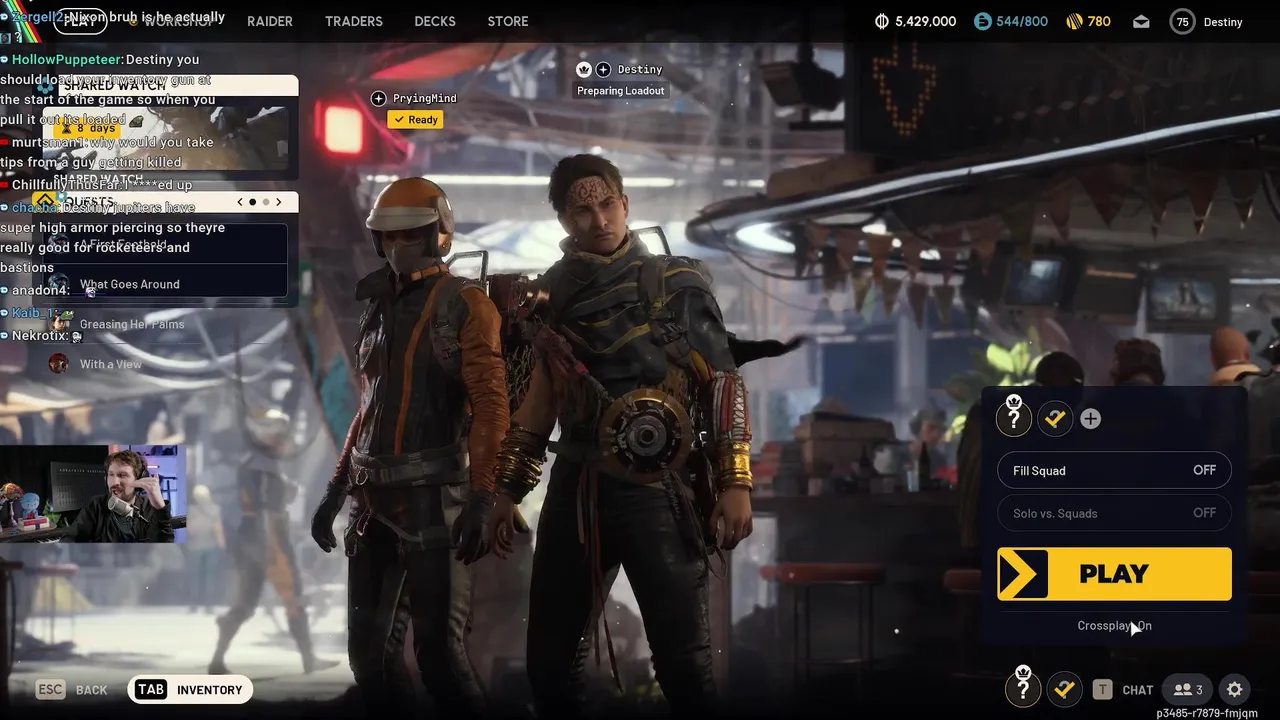Open the TRADERS menu tab
The width and height of the screenshot is (1280, 720).
coord(354,21)
